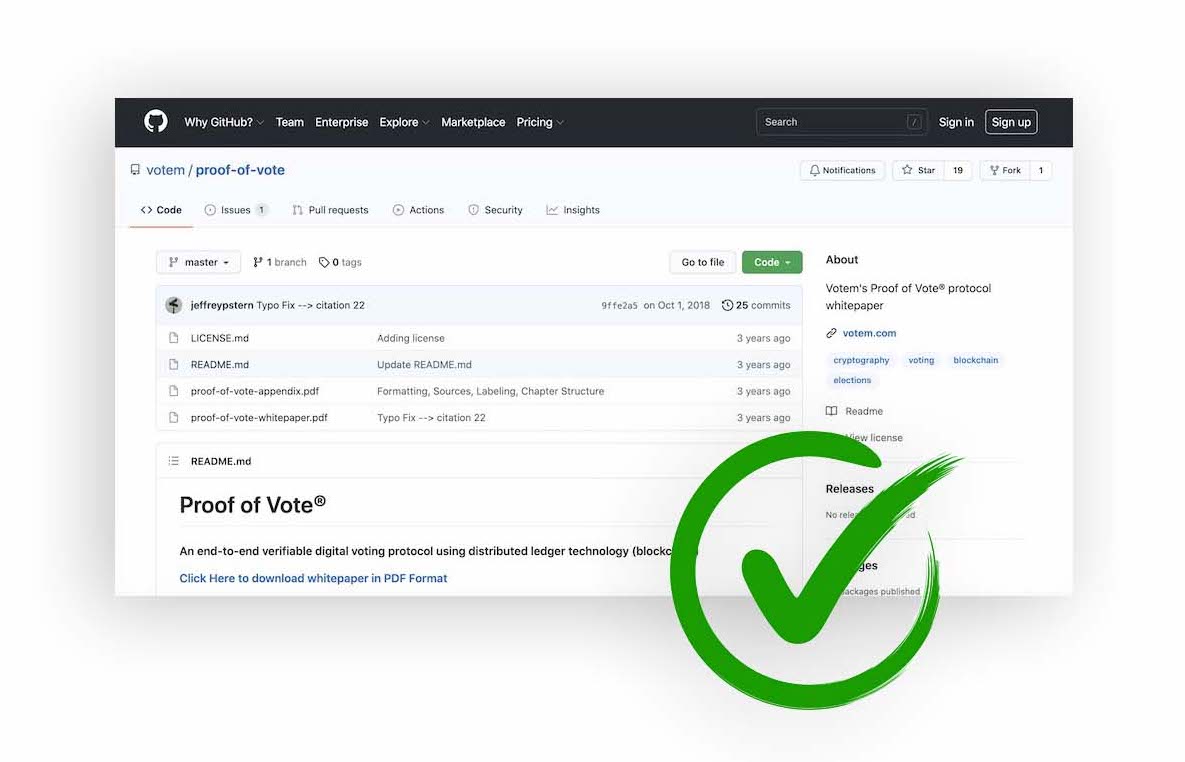Open the green Code dropdown button
Image resolution: width=1185 pixels, height=762 pixels.
771,262
